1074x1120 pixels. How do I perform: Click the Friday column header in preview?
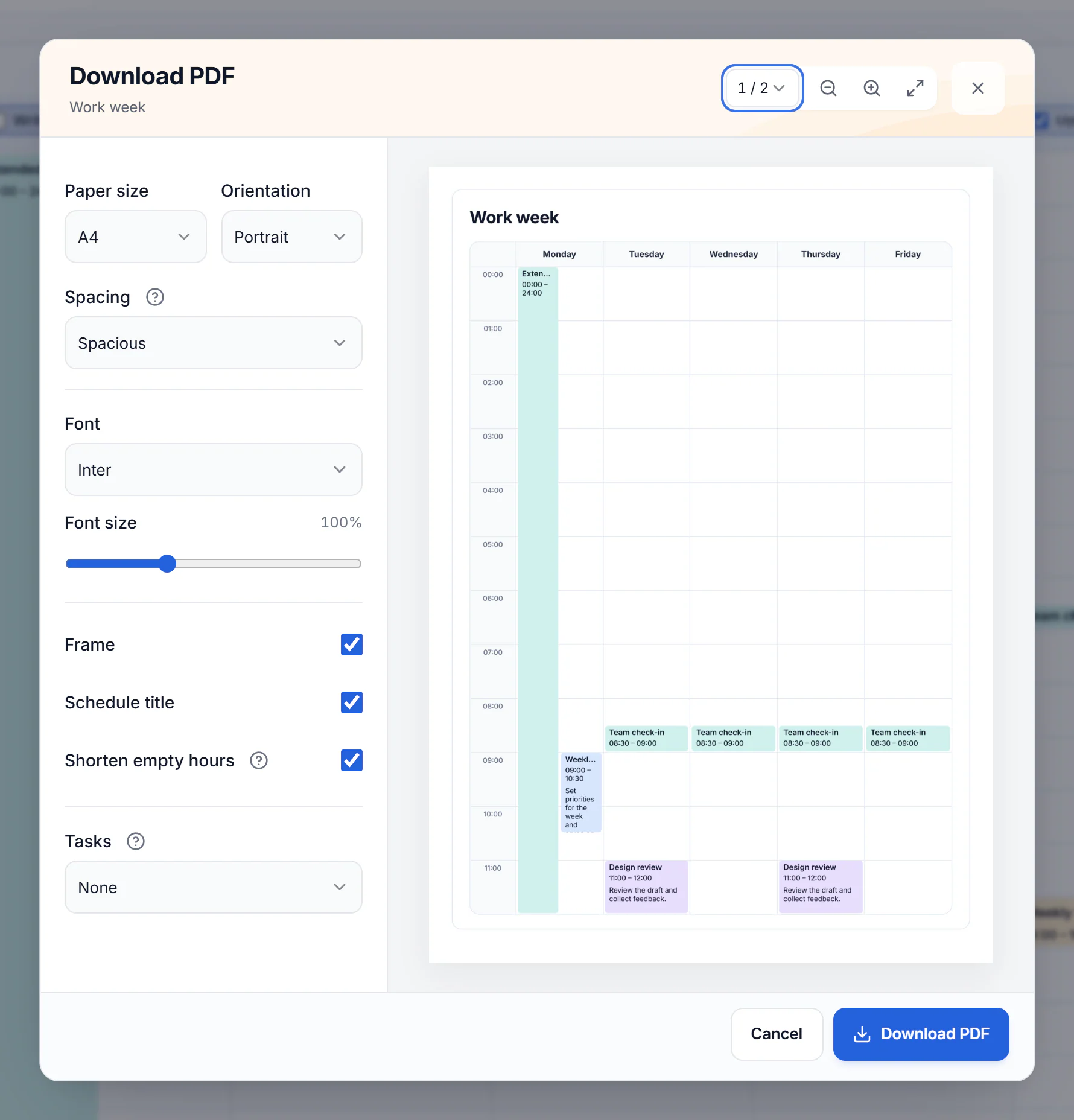(x=907, y=254)
